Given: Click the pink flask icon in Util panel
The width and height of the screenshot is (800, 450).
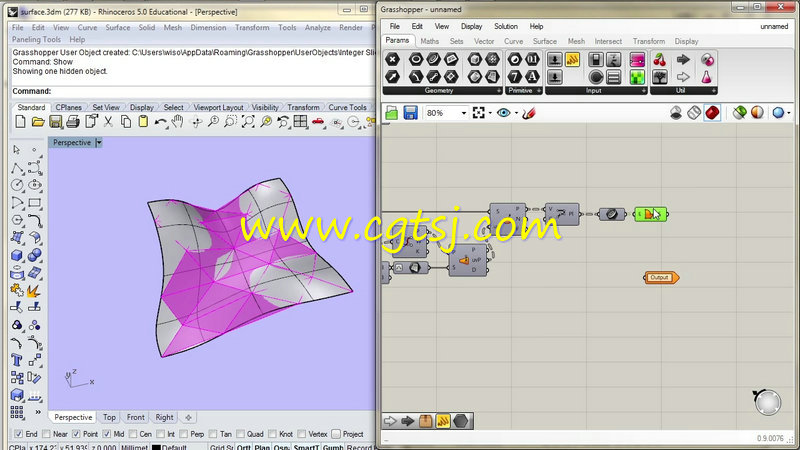Looking at the screenshot, I should point(706,77).
